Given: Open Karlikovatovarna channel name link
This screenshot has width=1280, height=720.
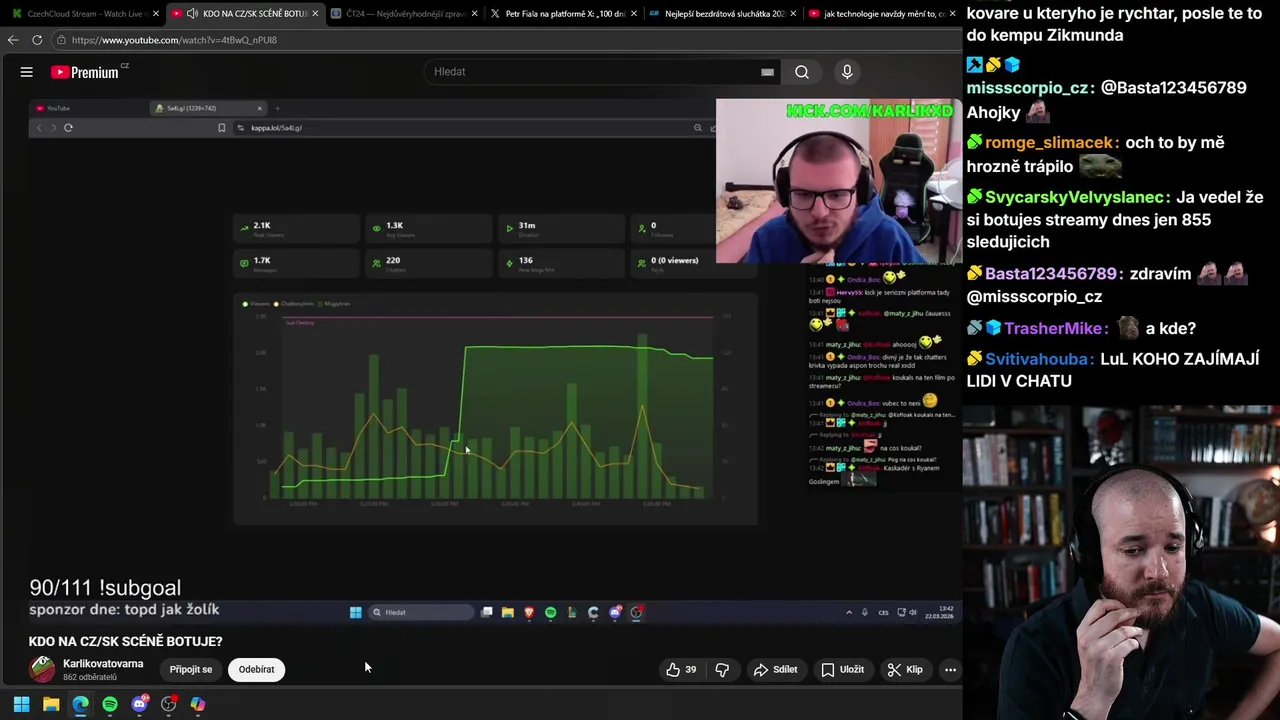Looking at the screenshot, I should [103, 664].
